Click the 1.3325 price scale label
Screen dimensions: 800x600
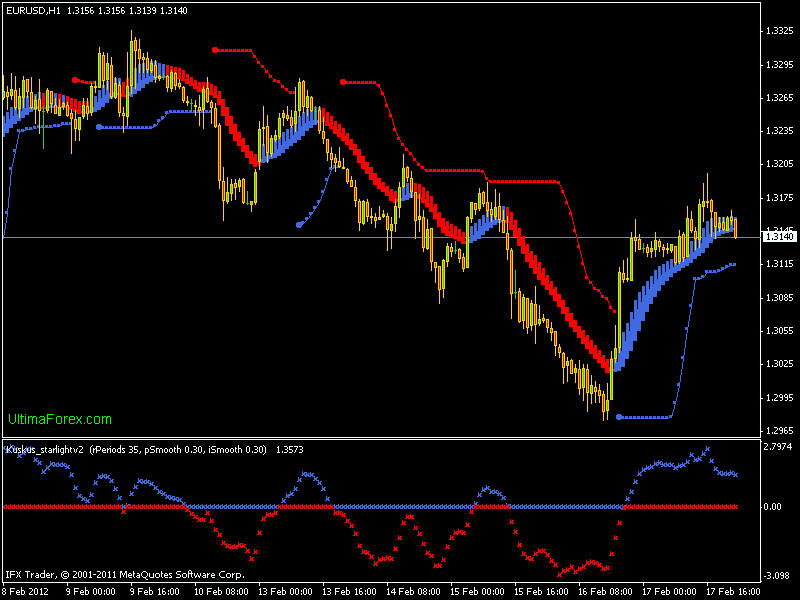780,31
